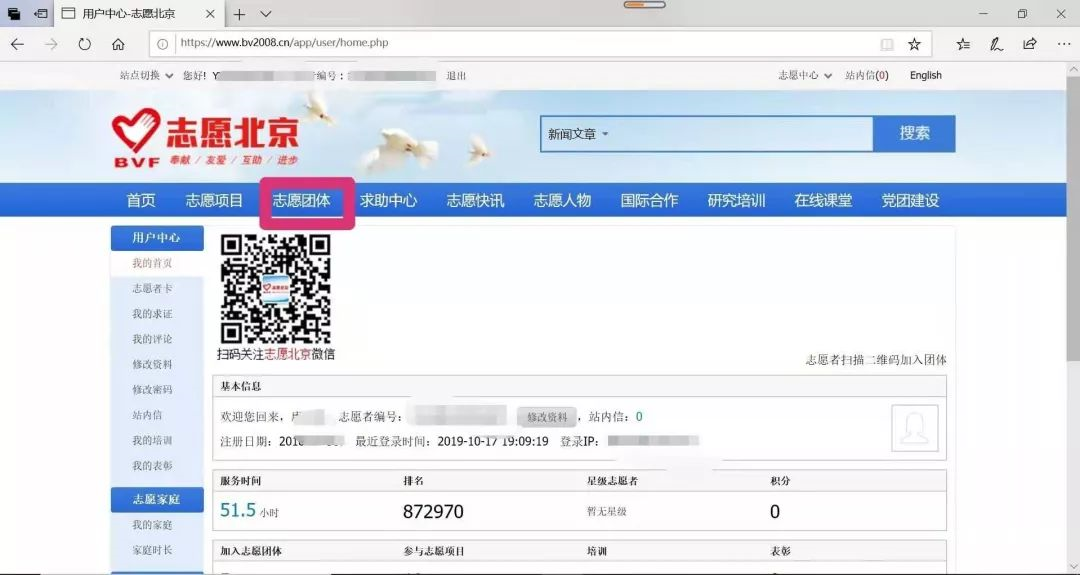Expand the 站点切换 dropdown
The width and height of the screenshot is (1080, 575).
pyautogui.click(x=146, y=75)
